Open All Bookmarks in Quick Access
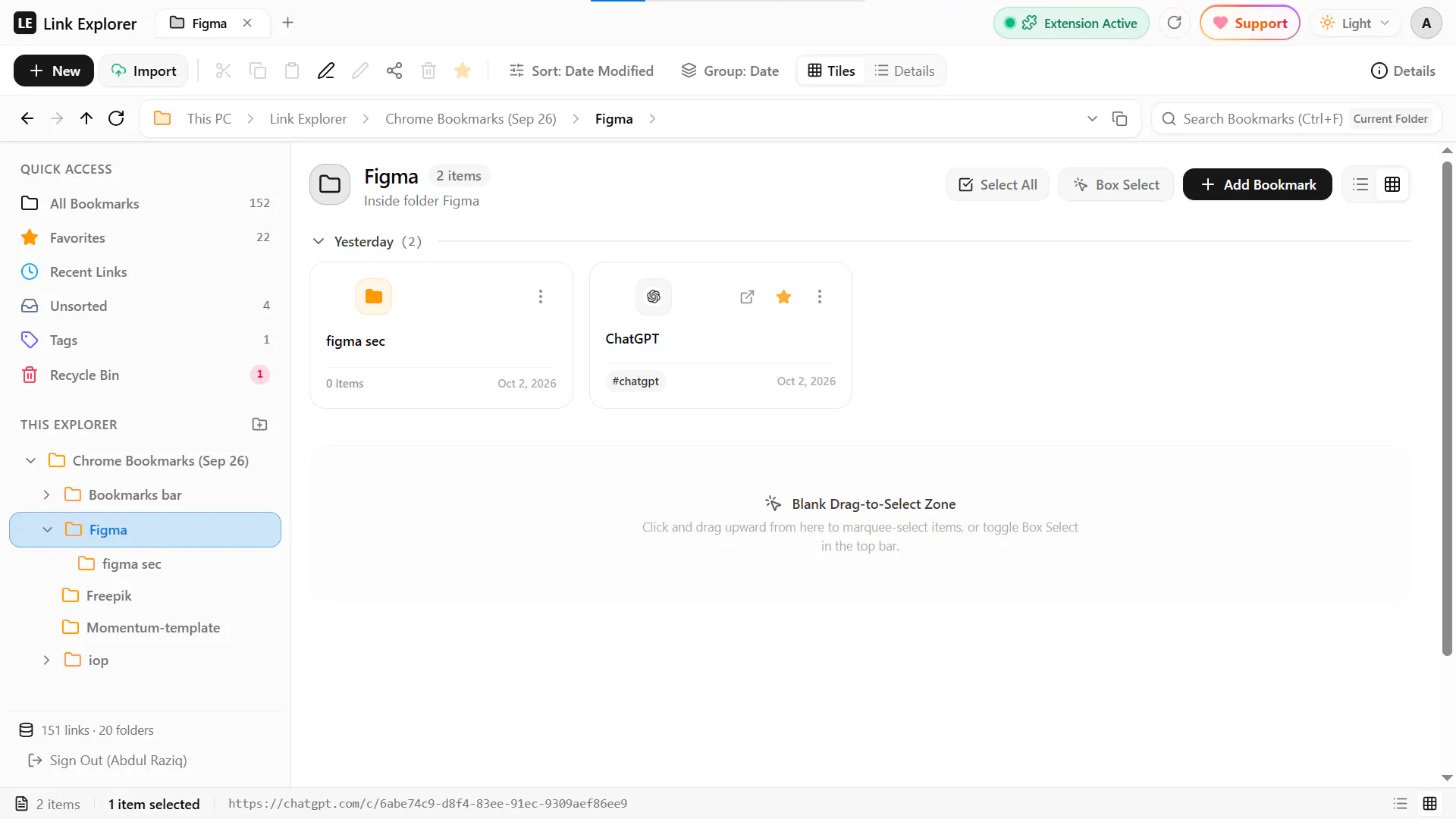Viewport: 1456px width, 819px height. click(x=145, y=203)
